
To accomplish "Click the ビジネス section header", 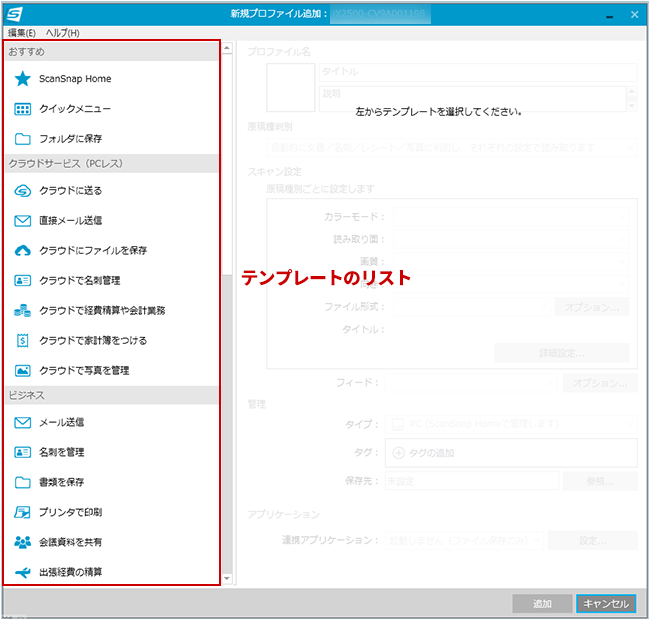I will point(111,395).
